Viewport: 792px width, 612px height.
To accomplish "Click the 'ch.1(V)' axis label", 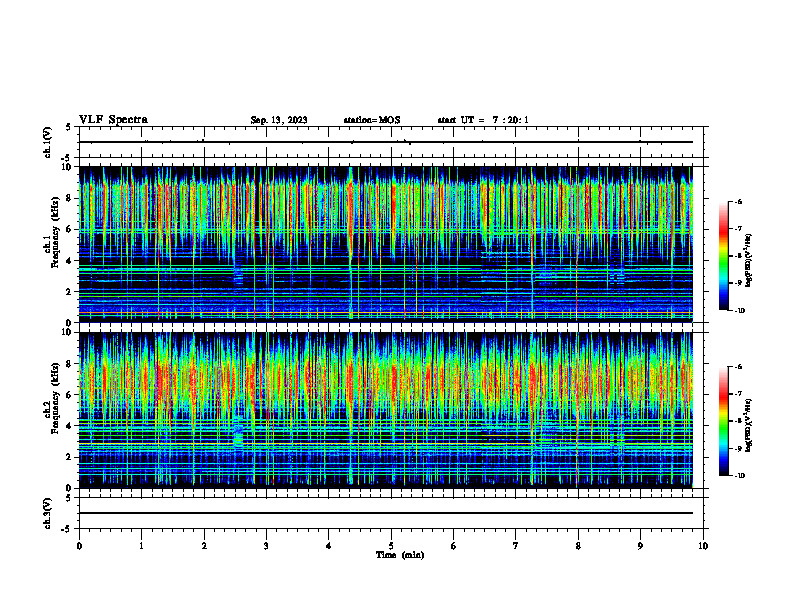I will (x=47, y=142).
